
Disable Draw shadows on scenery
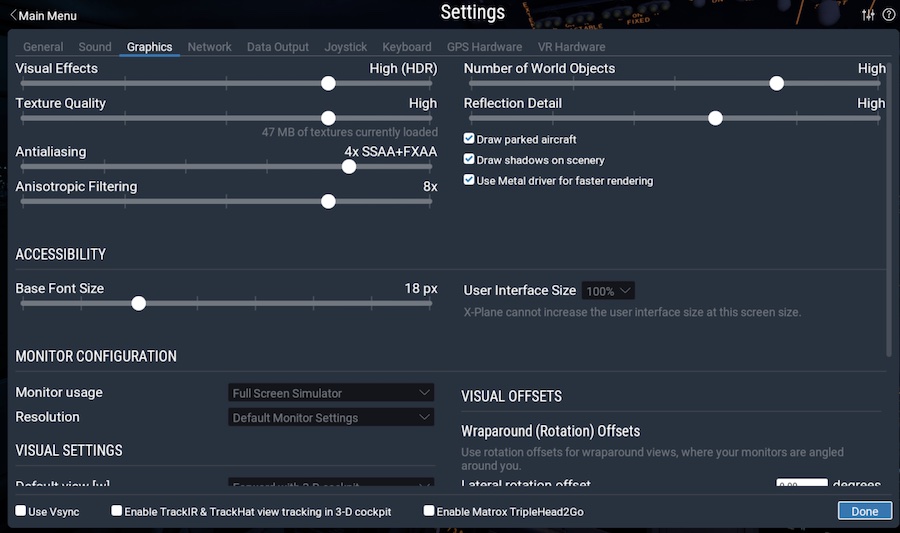[x=469, y=160]
